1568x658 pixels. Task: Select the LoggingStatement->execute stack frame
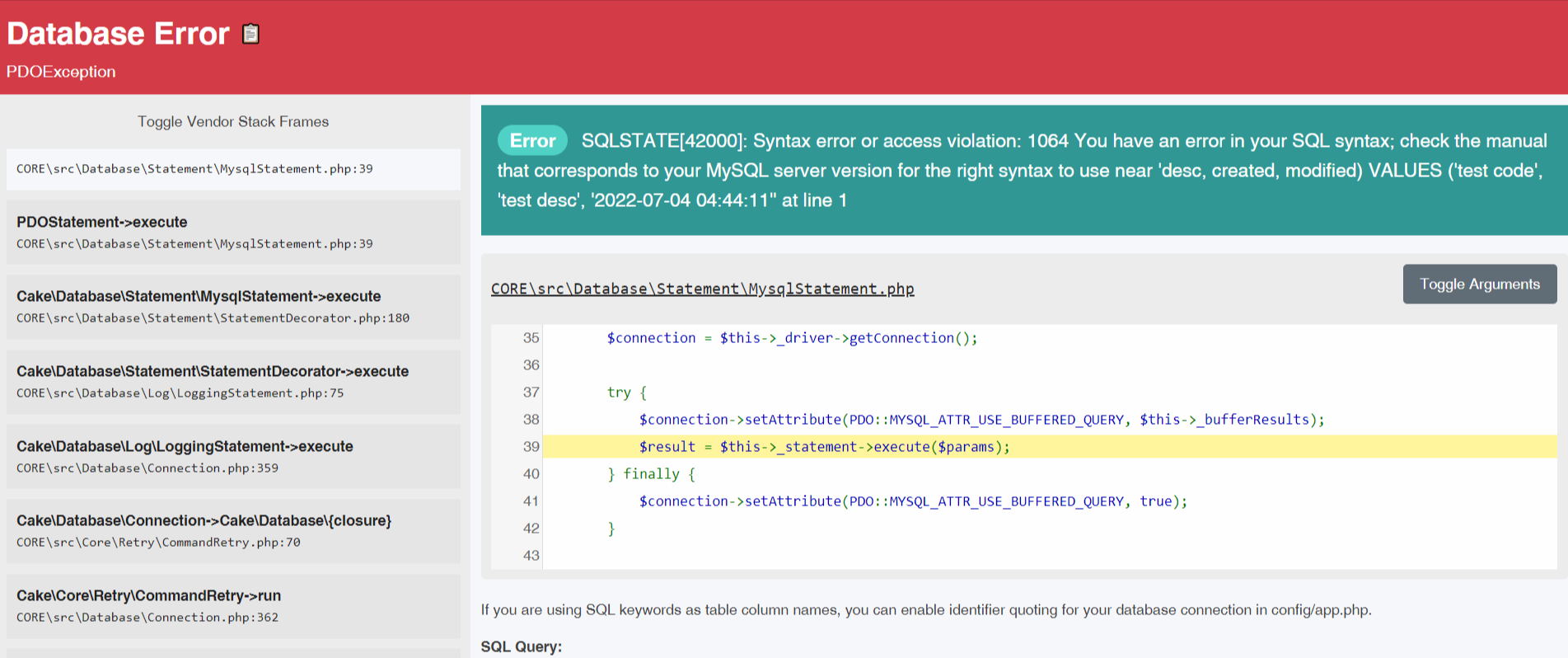coord(233,457)
